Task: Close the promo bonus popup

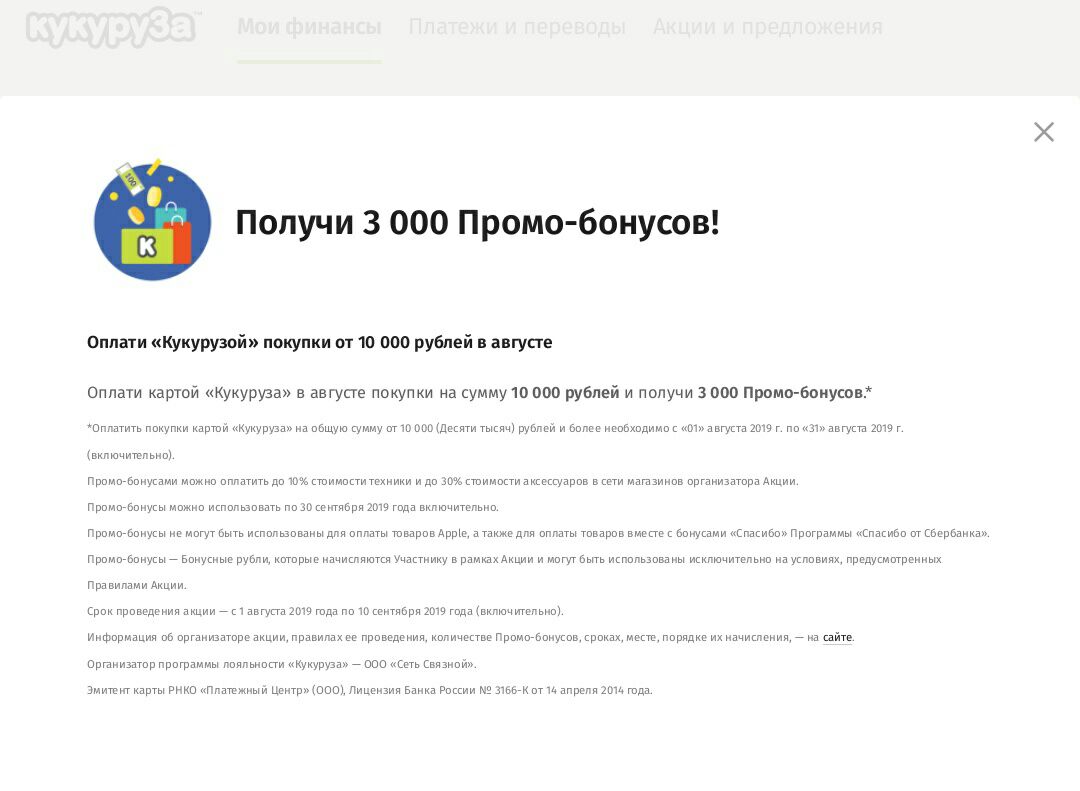Action: [1043, 132]
